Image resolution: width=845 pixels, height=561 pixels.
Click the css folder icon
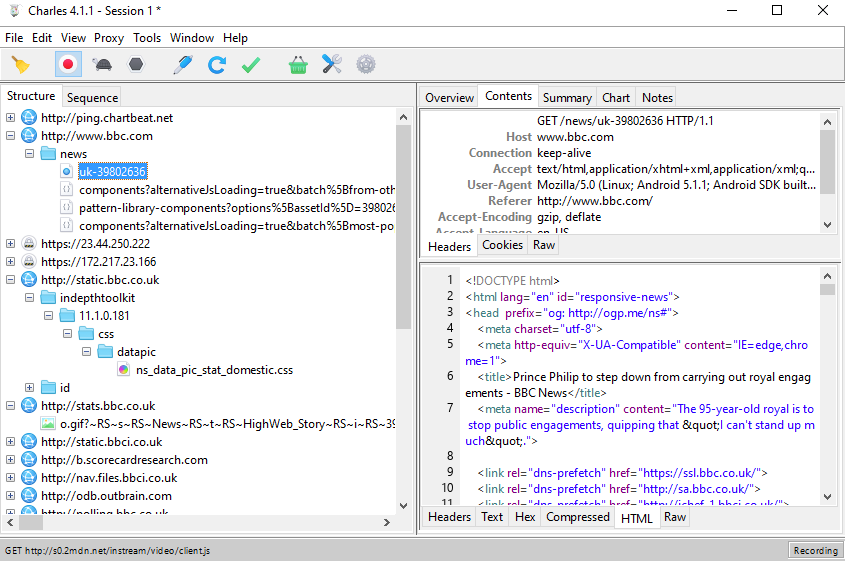tap(86, 334)
